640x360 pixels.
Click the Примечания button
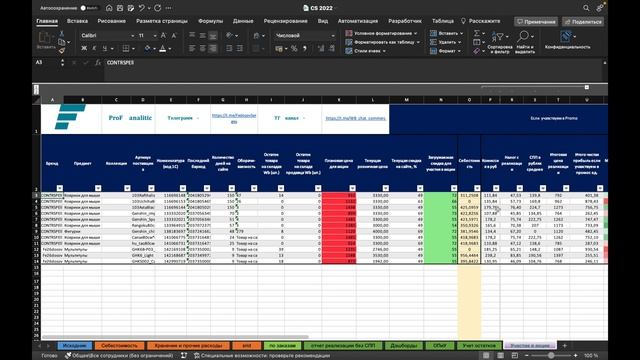(536, 22)
